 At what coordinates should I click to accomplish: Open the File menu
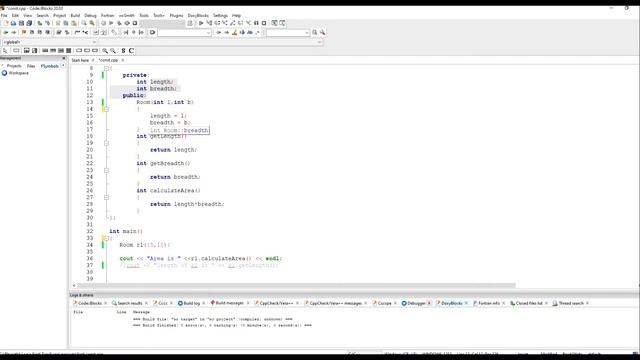point(4,16)
